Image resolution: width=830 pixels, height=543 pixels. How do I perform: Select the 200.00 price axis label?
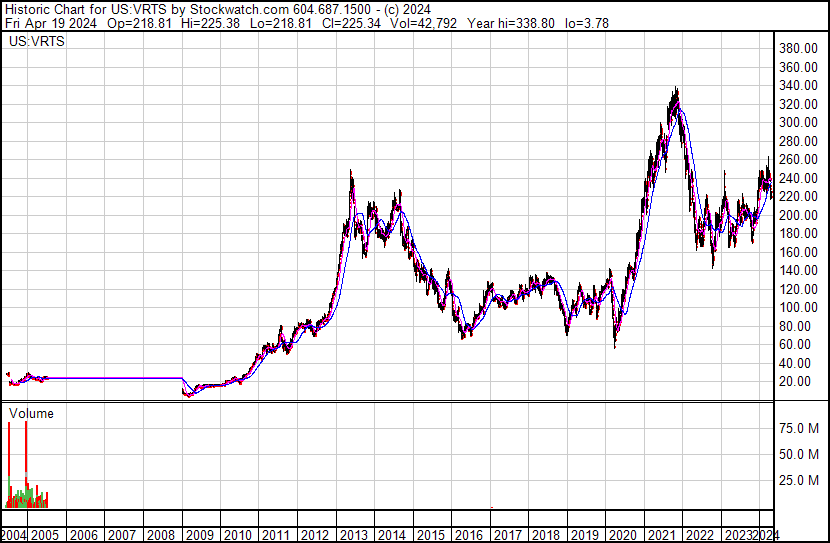(801, 215)
